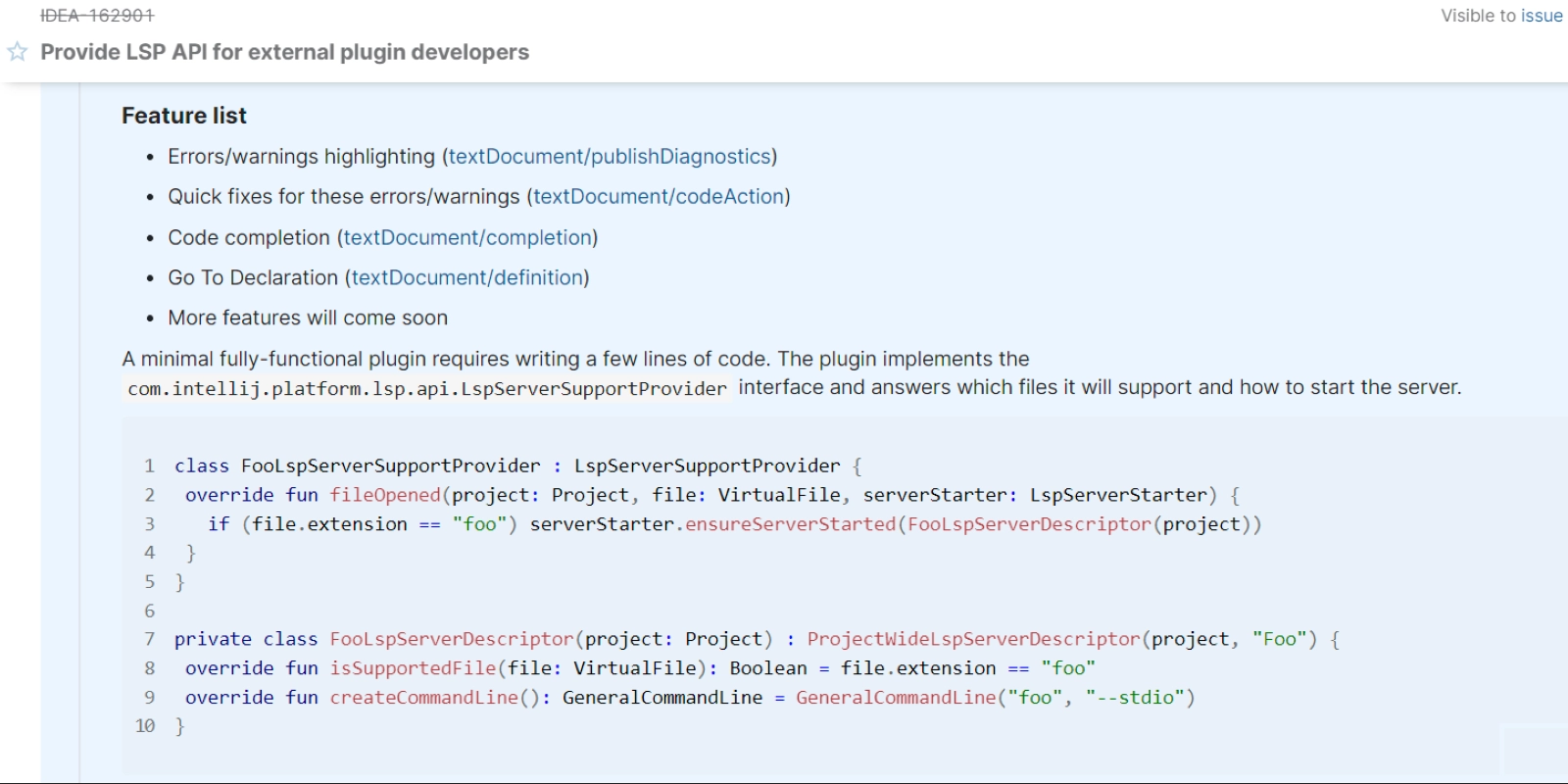Click code line 1 class FooLspServerSupportProvider
The width and height of the screenshot is (1568, 784).
[x=517, y=466]
